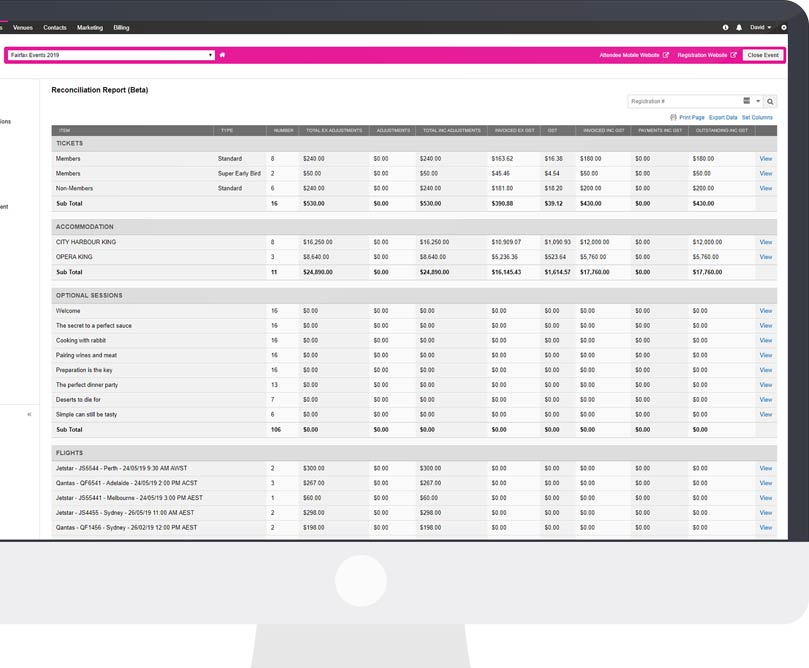Click the home icon beside event selector
Viewport: 809px width, 668px height.
tap(222, 55)
